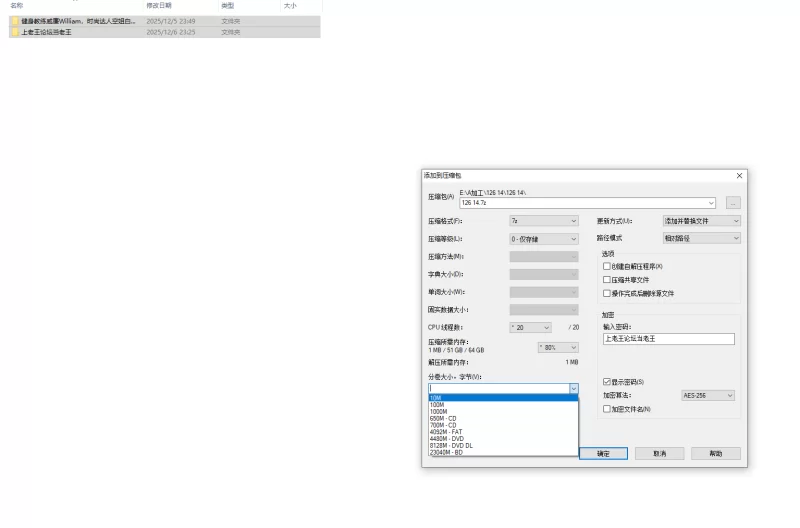Click the 取消 button
The image size is (800, 528).
tap(659, 453)
